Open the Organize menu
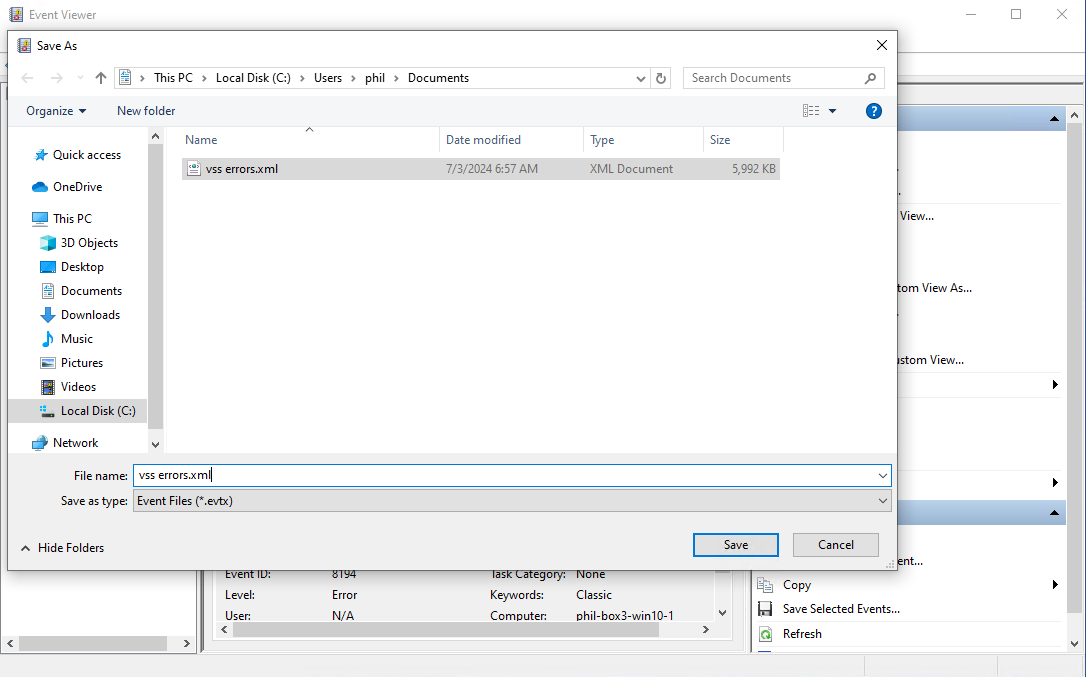 pos(56,111)
